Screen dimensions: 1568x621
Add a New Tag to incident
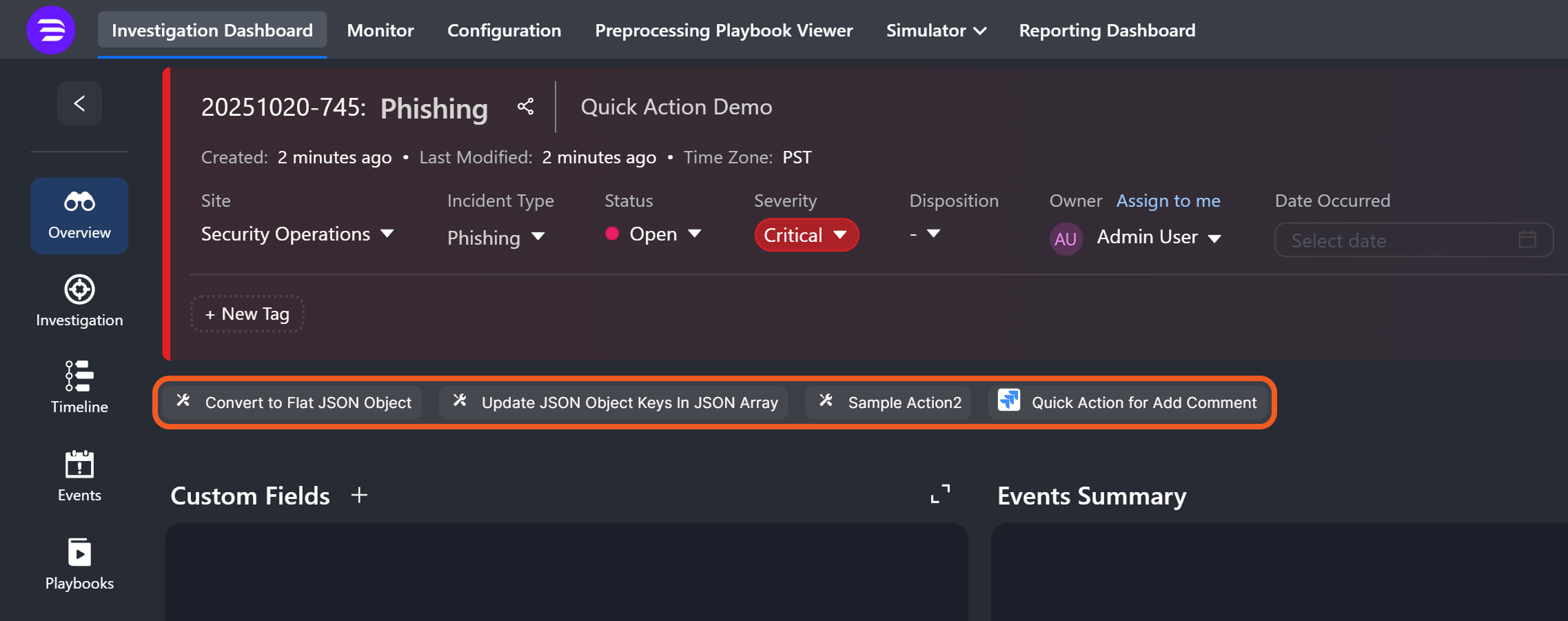247,314
